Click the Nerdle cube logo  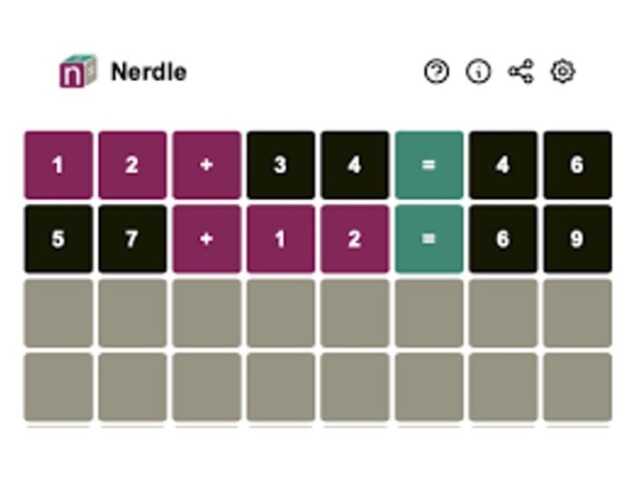tap(78, 72)
